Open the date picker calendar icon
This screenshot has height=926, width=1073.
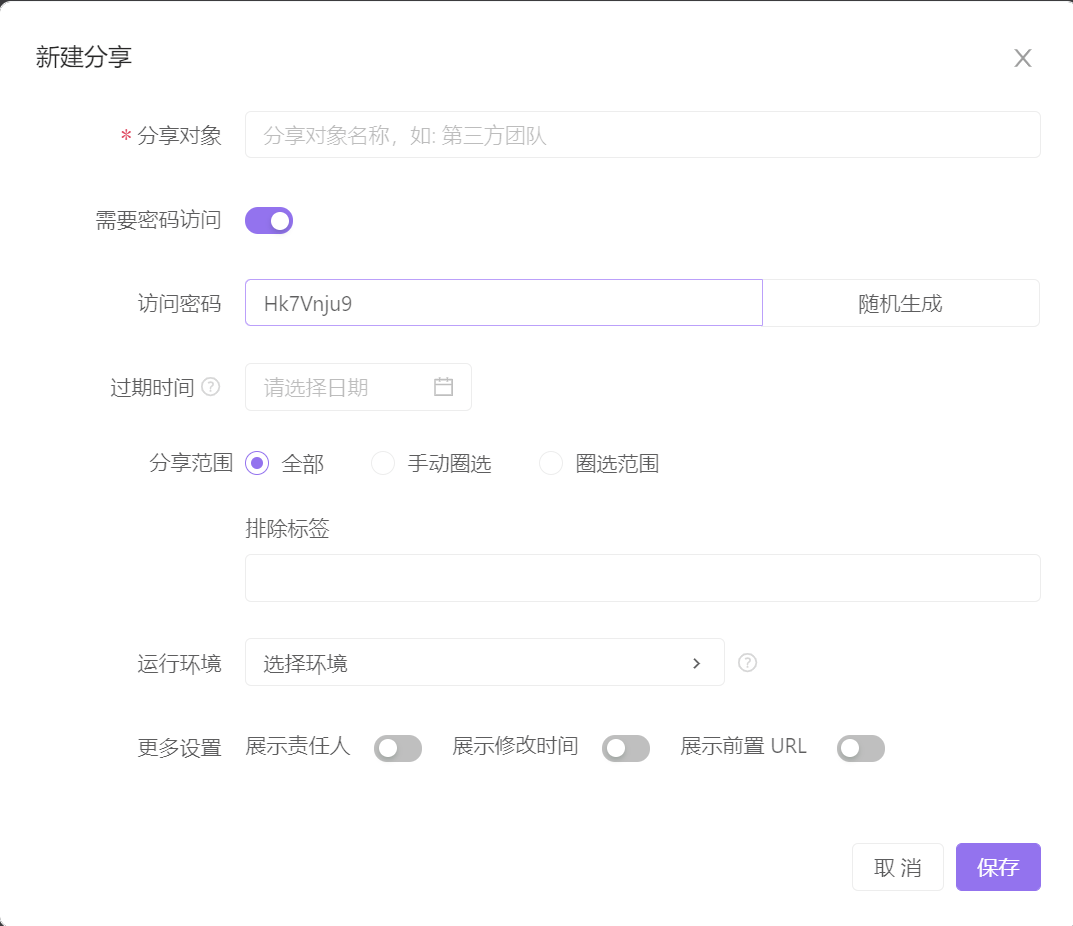click(x=444, y=387)
